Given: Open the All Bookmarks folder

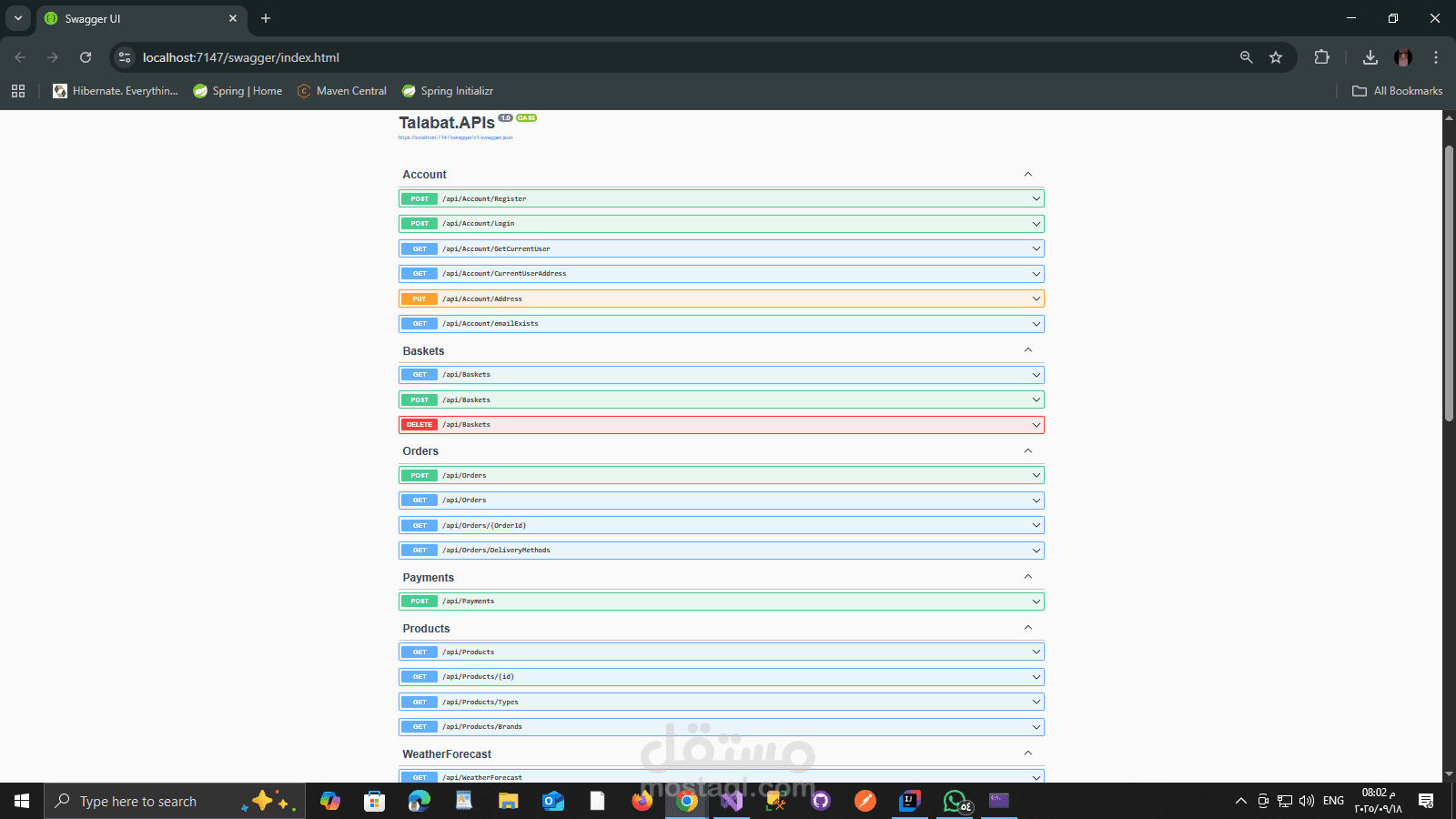Looking at the screenshot, I should pos(1397,91).
